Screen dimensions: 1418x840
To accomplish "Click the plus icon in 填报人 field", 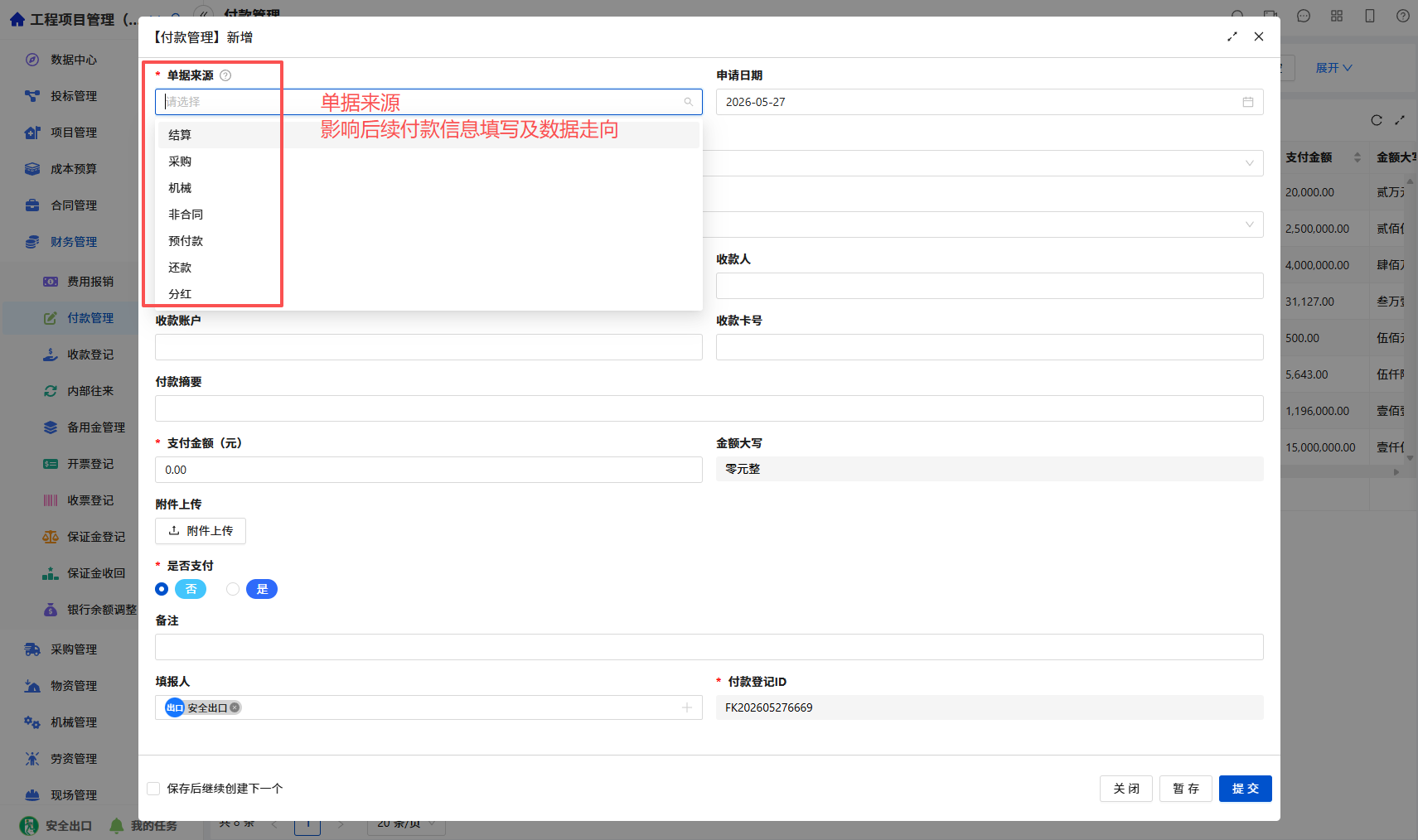I will click(x=687, y=707).
